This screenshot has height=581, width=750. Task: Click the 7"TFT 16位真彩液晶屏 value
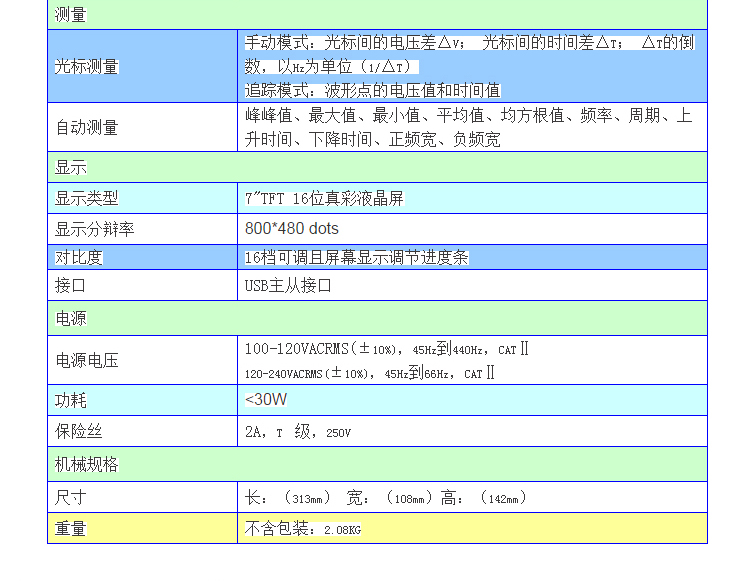[325, 198]
